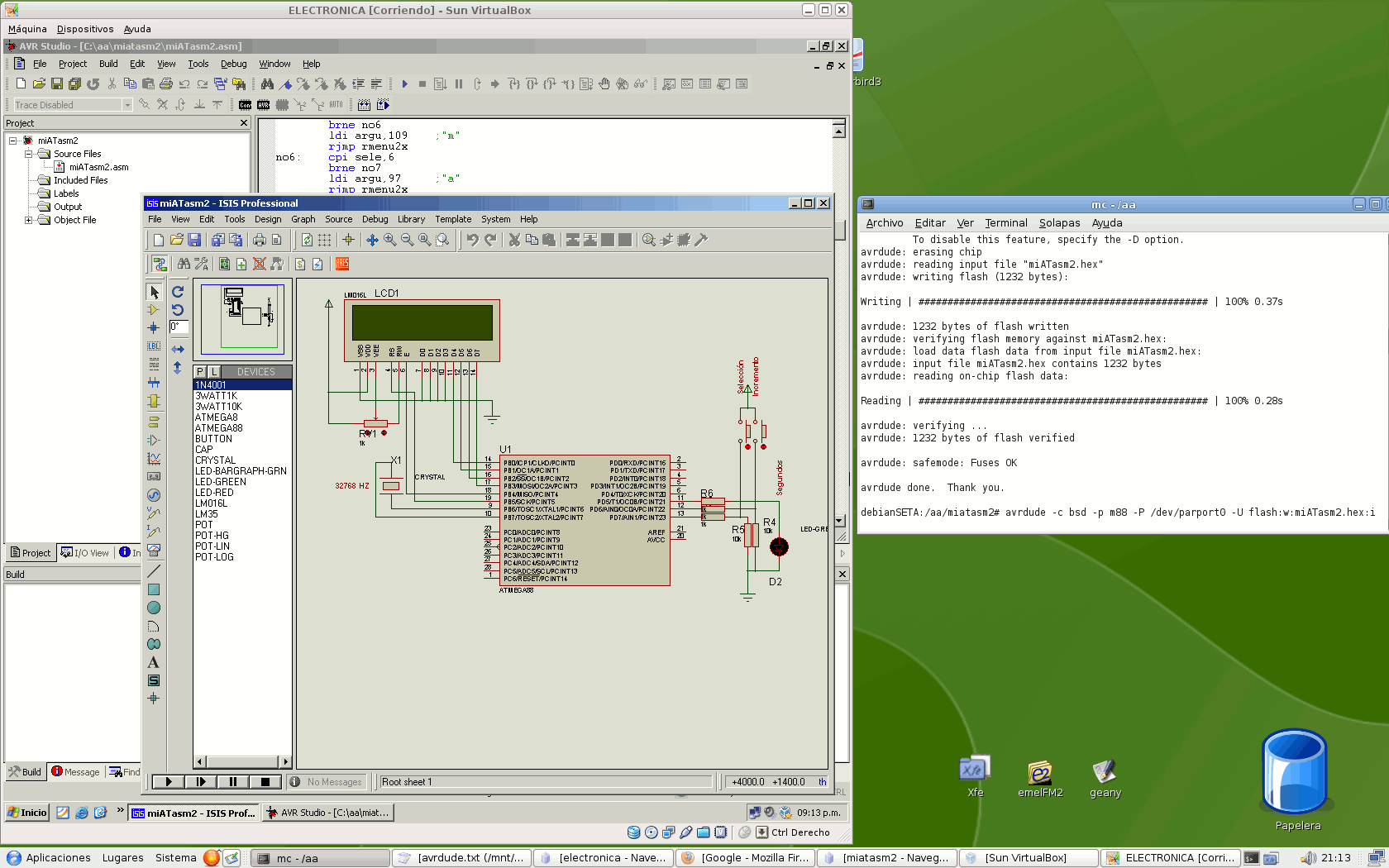This screenshot has width=1389, height=868.
Task: Open the Aplicaciones GNOME menu
Action: point(49,858)
